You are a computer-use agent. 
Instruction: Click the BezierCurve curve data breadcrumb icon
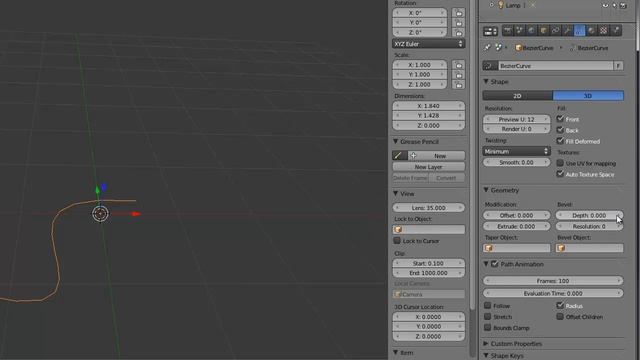(572, 48)
